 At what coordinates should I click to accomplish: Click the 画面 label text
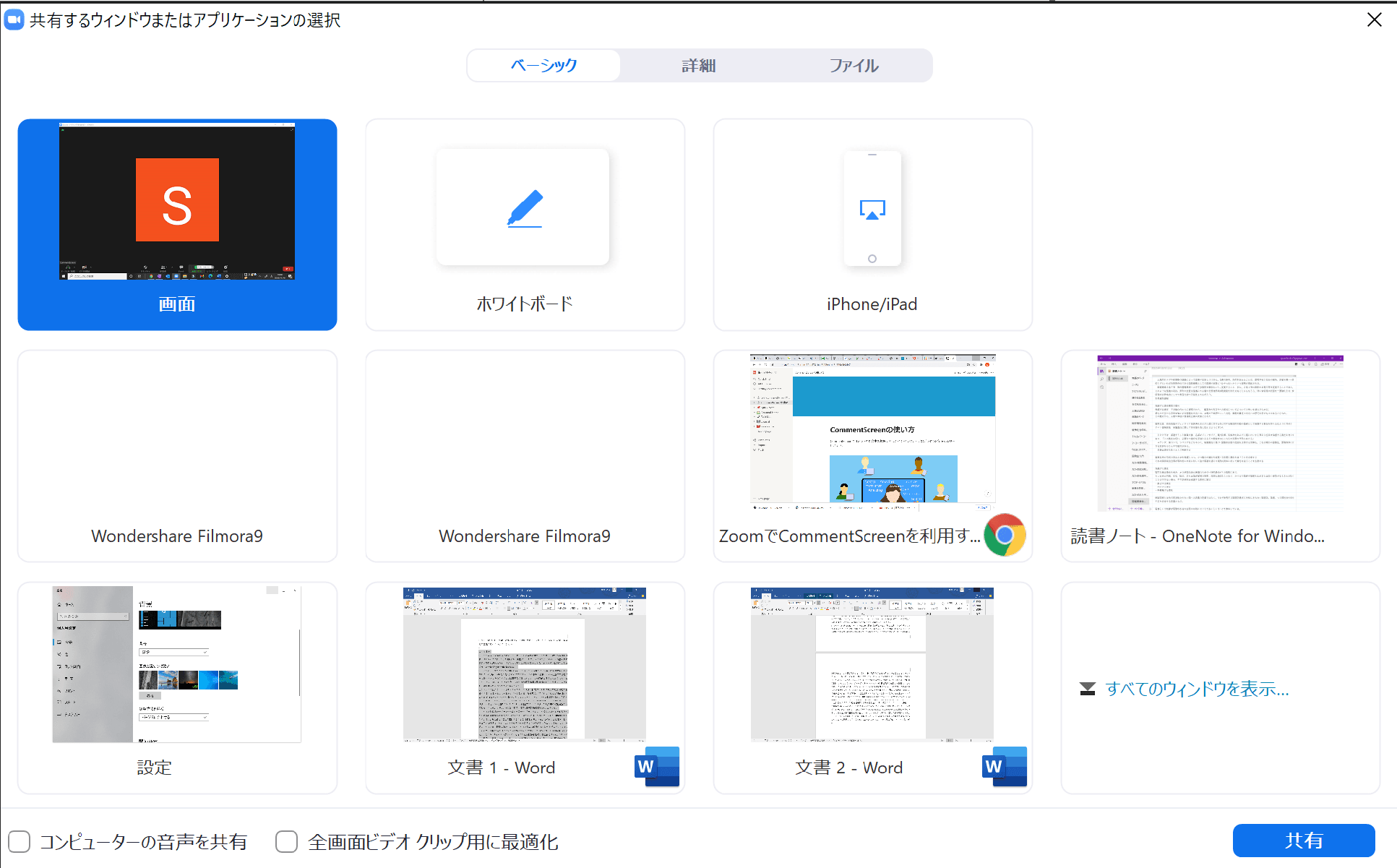pyautogui.click(x=177, y=304)
